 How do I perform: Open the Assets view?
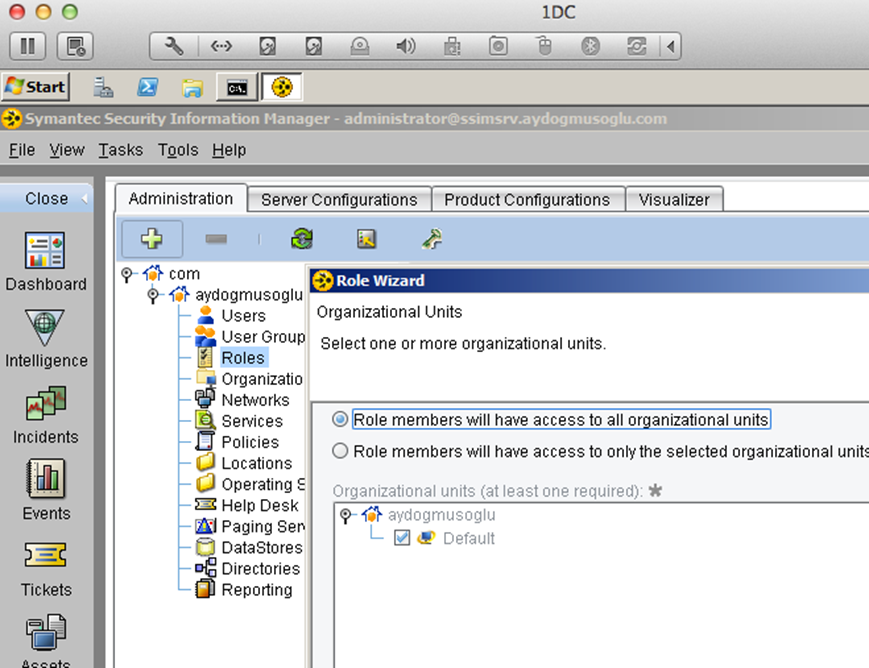46,640
